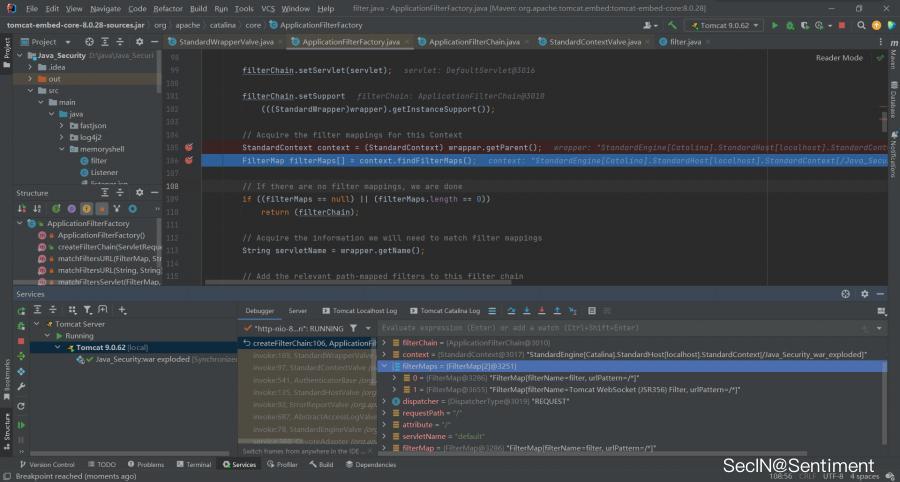
Task: Open Structure panel gear options
Action: coord(139,193)
